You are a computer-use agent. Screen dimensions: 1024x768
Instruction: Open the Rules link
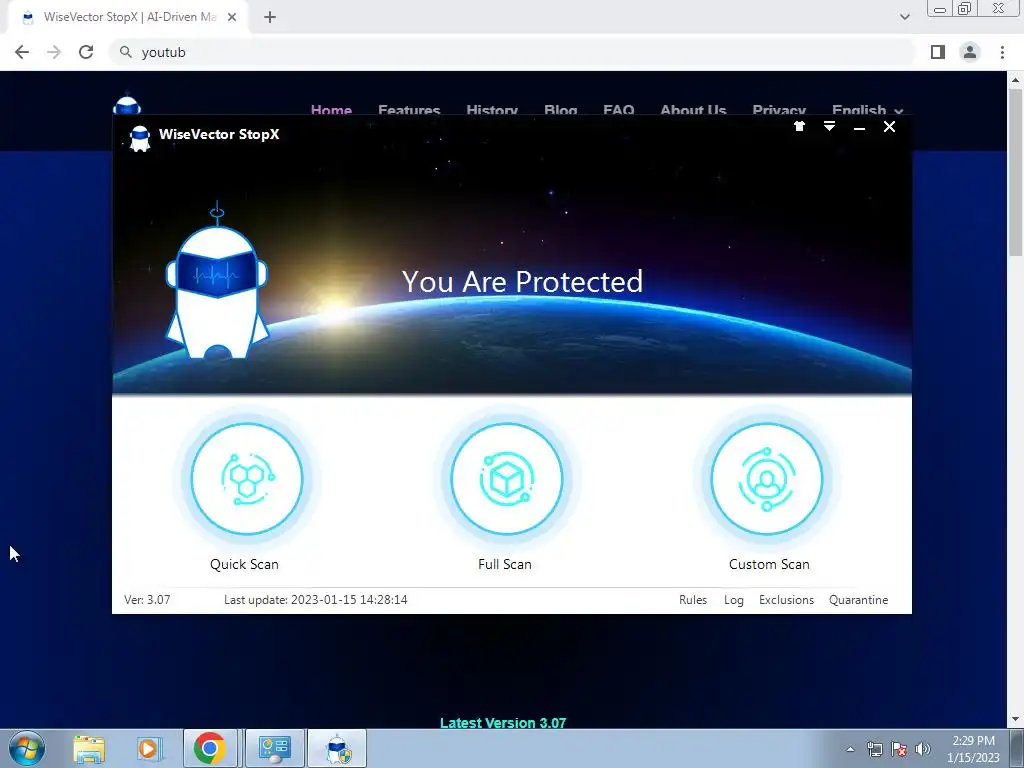pyautogui.click(x=693, y=600)
